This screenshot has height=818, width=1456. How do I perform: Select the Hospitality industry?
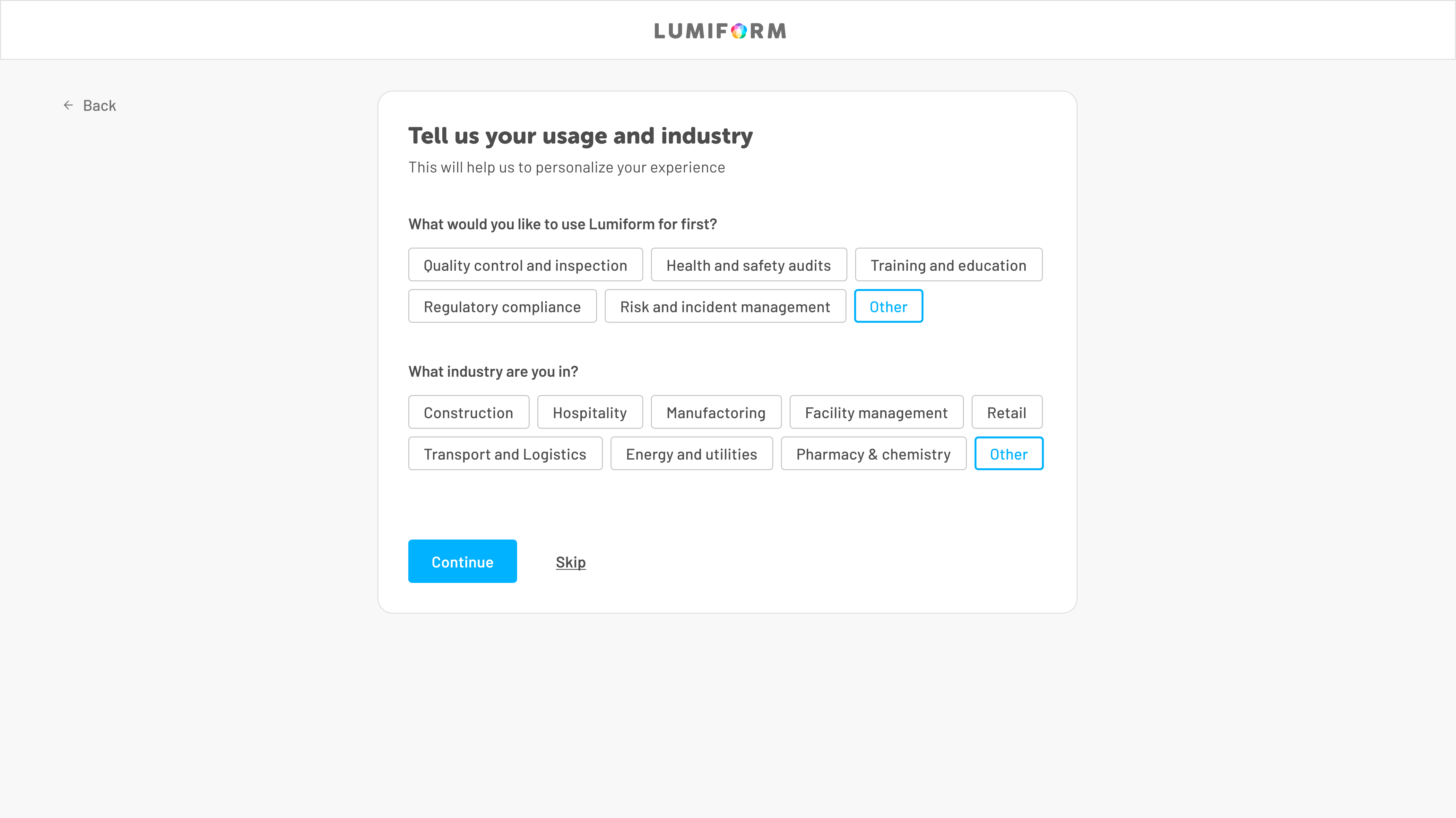tap(590, 412)
